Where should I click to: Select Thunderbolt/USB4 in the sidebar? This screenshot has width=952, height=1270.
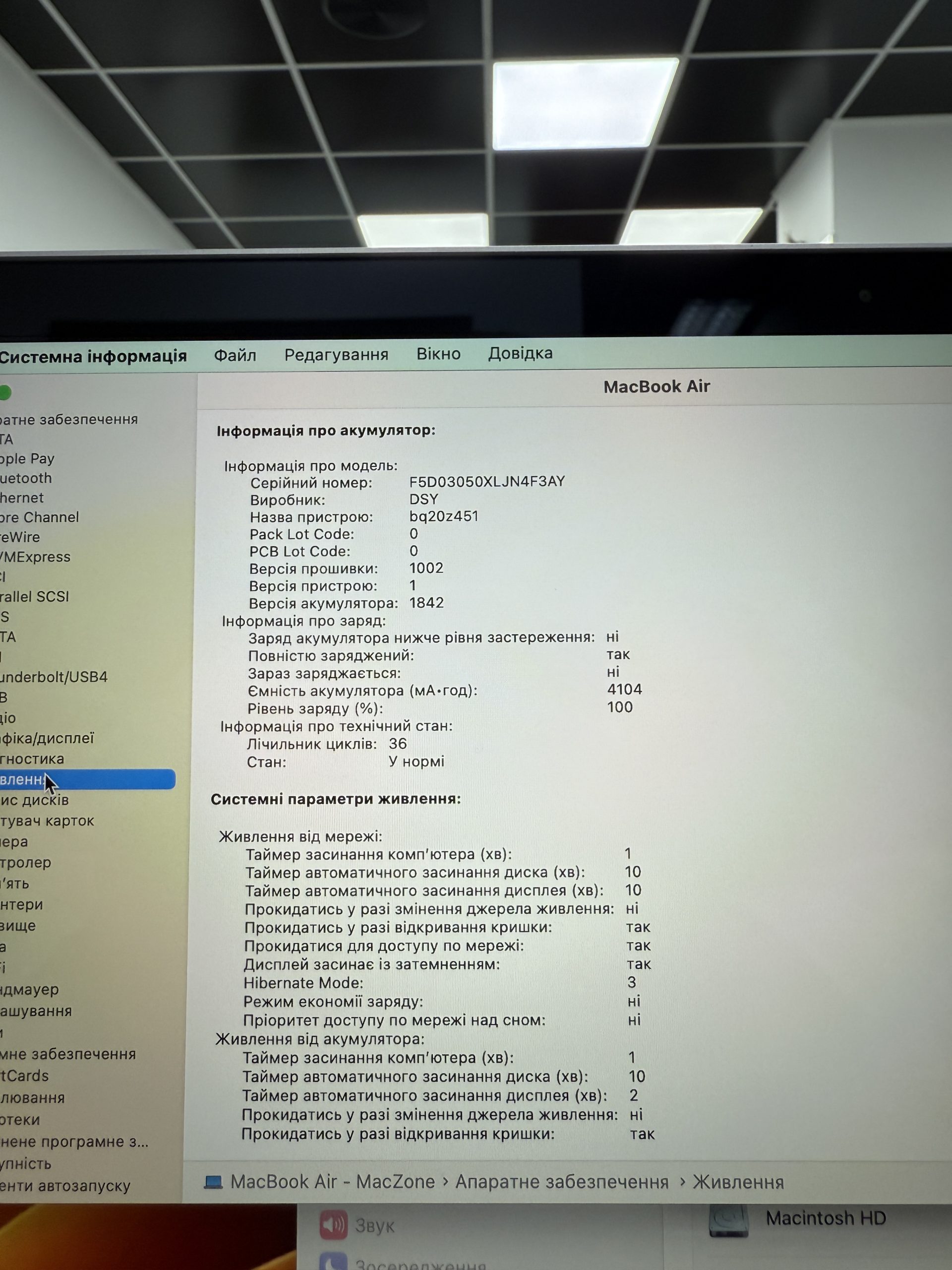point(54,677)
